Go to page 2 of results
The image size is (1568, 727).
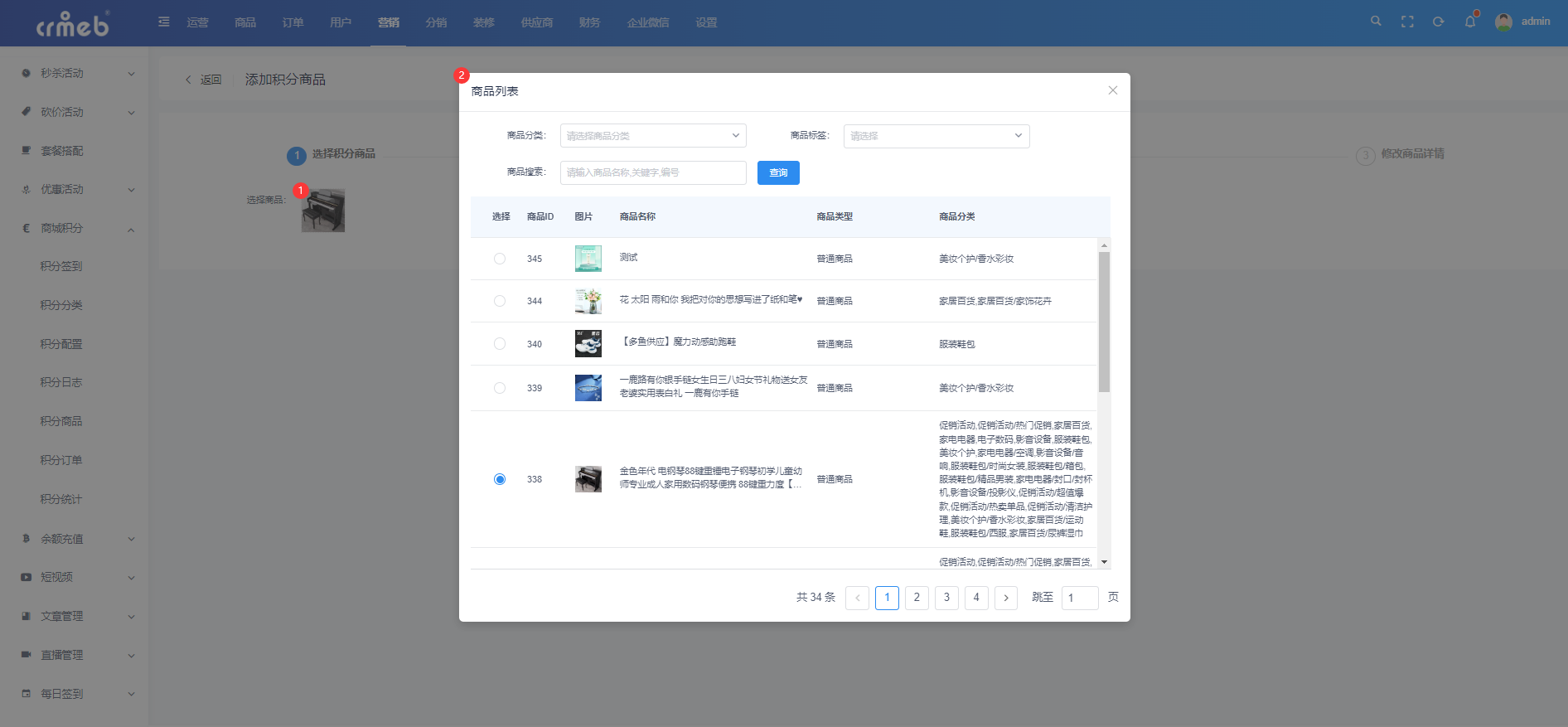[917, 598]
